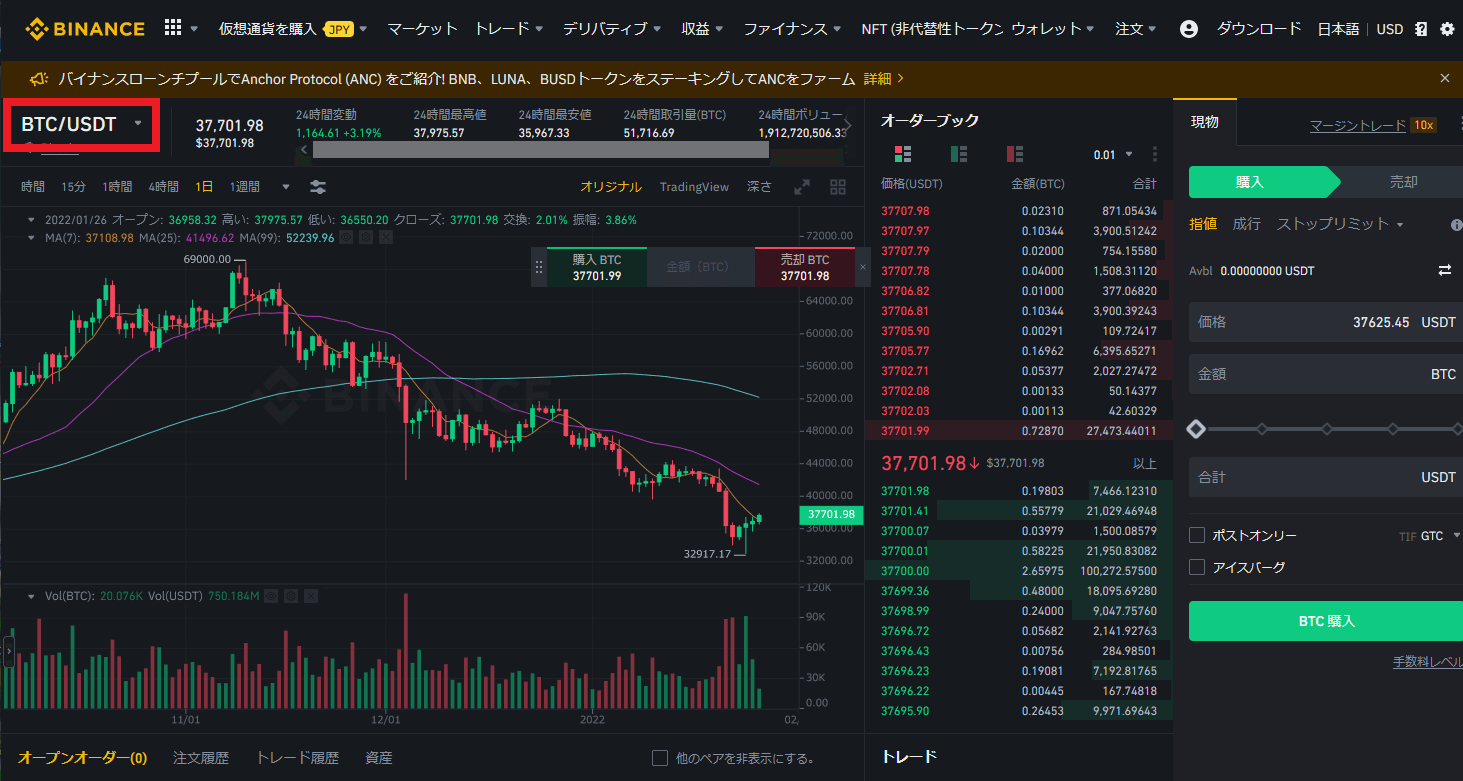1463x781 pixels.
Task: Open the 仮想通貨を購入 JPY dropdown
Action: pos(293,29)
